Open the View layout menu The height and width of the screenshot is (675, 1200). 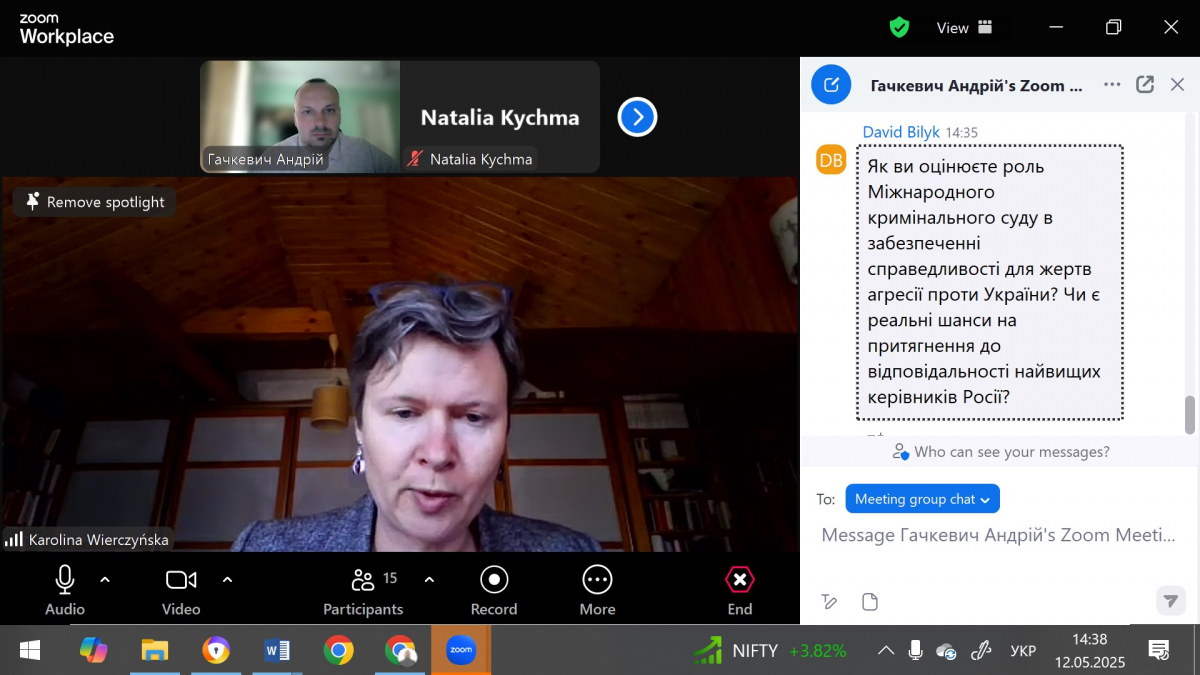click(964, 28)
